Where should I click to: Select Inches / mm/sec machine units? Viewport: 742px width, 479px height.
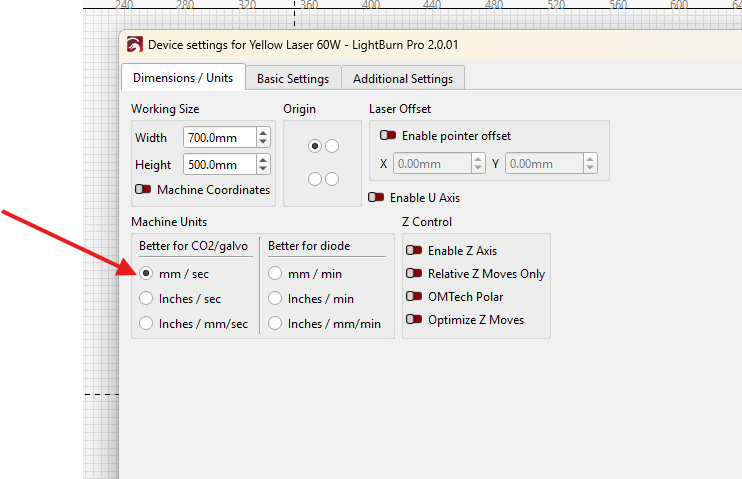pos(146,323)
